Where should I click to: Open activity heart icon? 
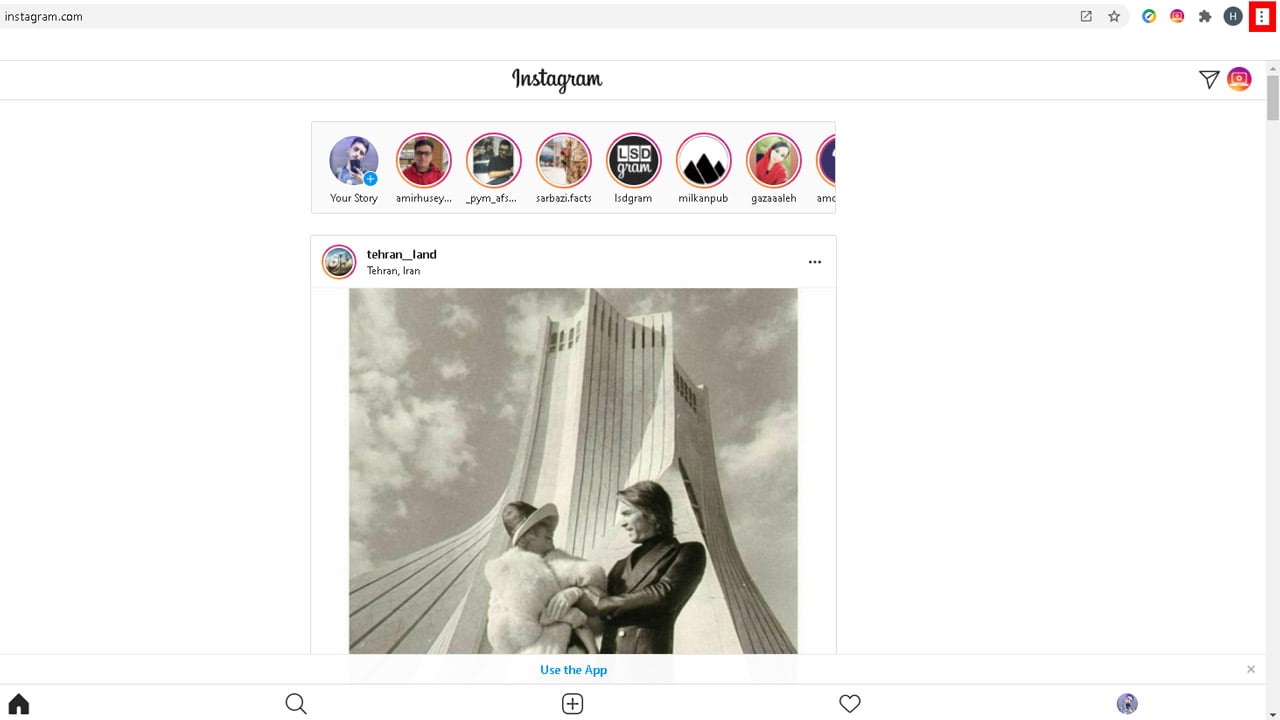[x=850, y=704]
